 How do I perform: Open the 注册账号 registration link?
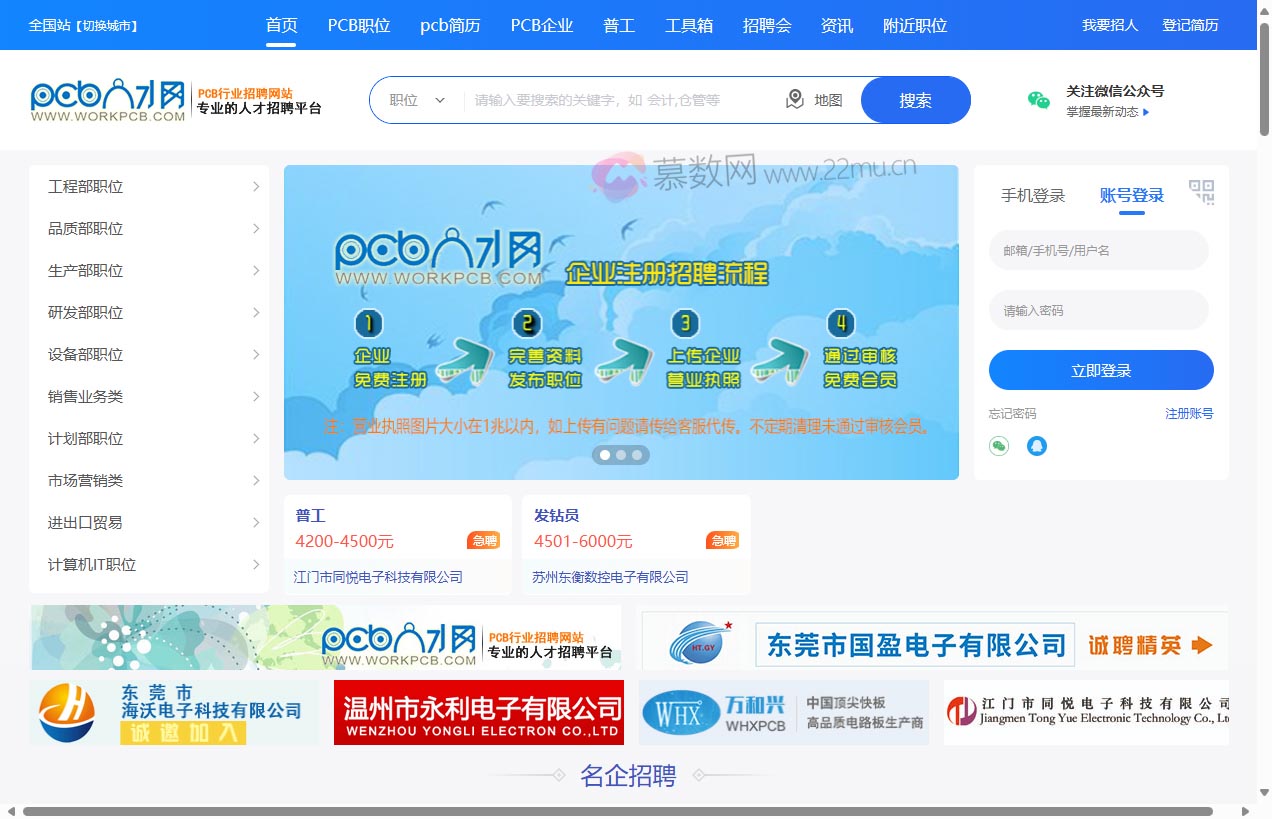point(1189,413)
